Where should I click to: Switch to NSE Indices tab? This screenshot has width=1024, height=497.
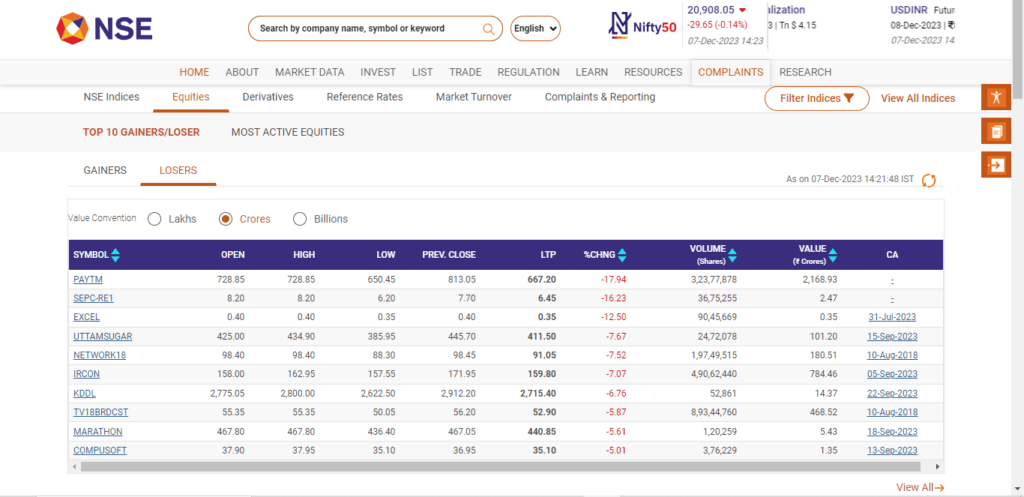[112, 97]
